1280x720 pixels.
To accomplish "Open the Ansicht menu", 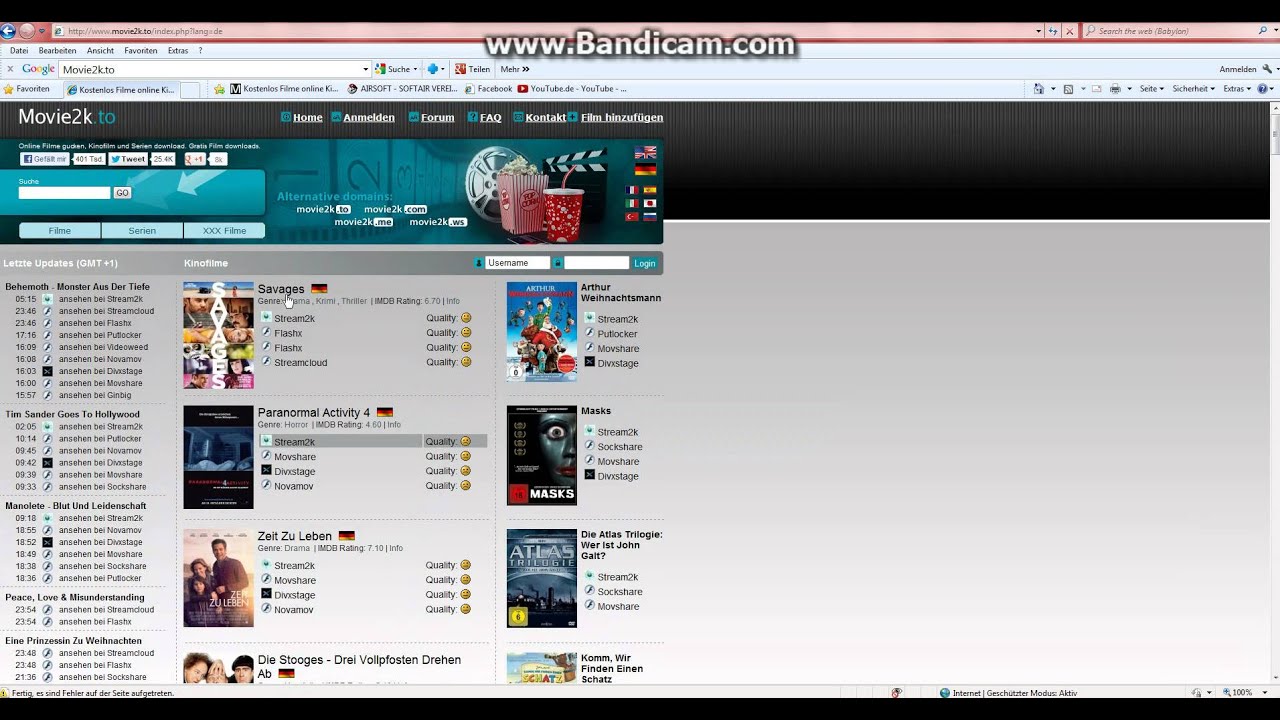I will (100, 50).
